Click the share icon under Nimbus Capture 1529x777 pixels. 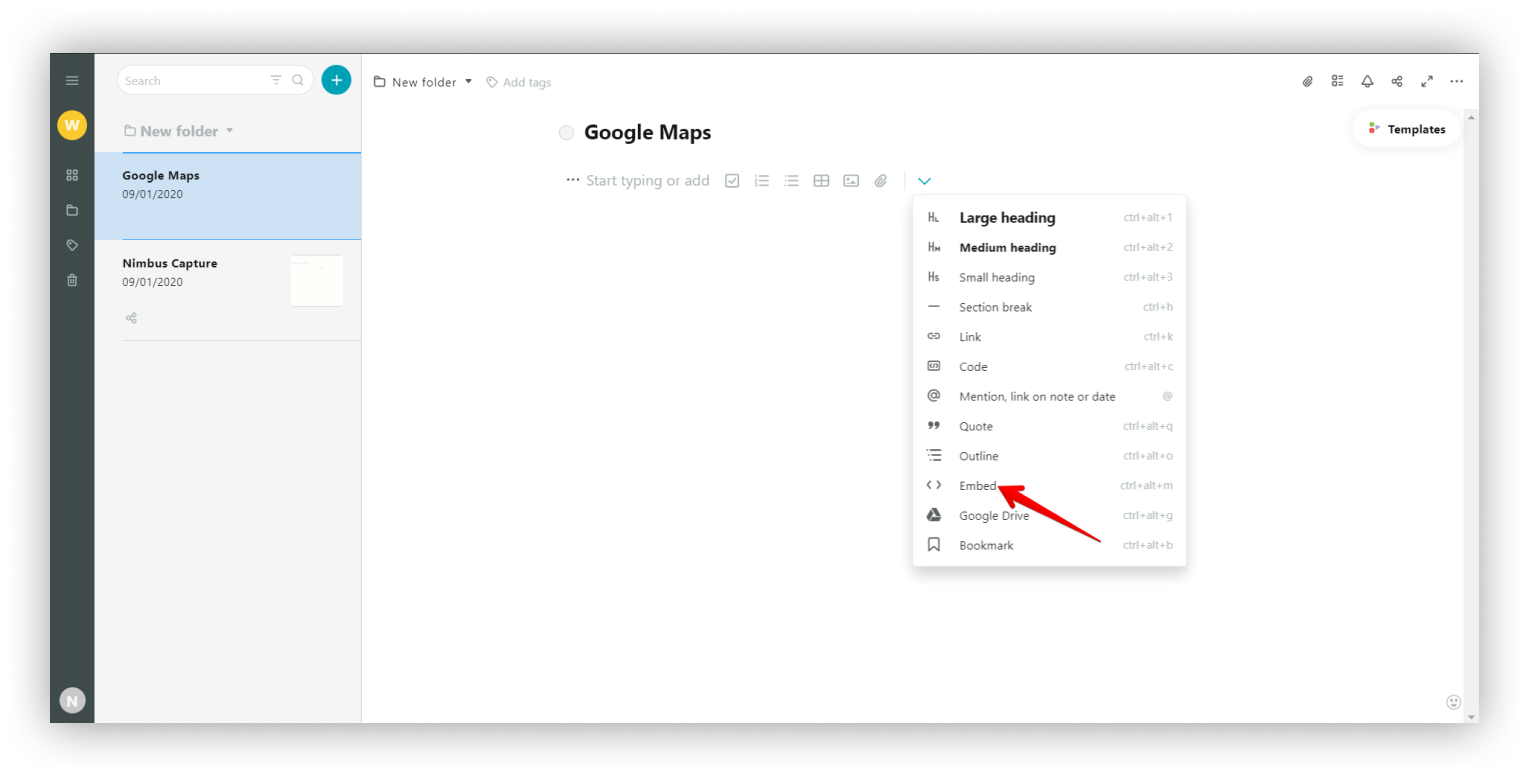pyautogui.click(x=131, y=318)
